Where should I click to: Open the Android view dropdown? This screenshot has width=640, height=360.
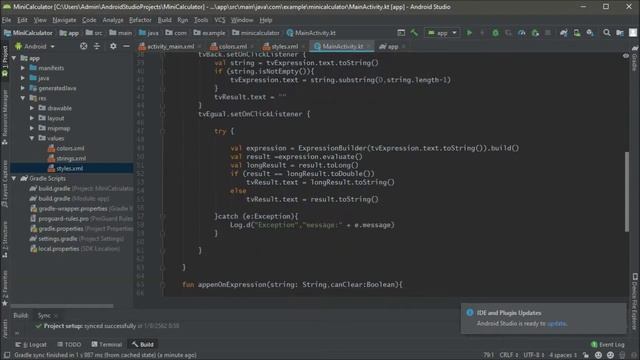pyautogui.click(x=35, y=46)
